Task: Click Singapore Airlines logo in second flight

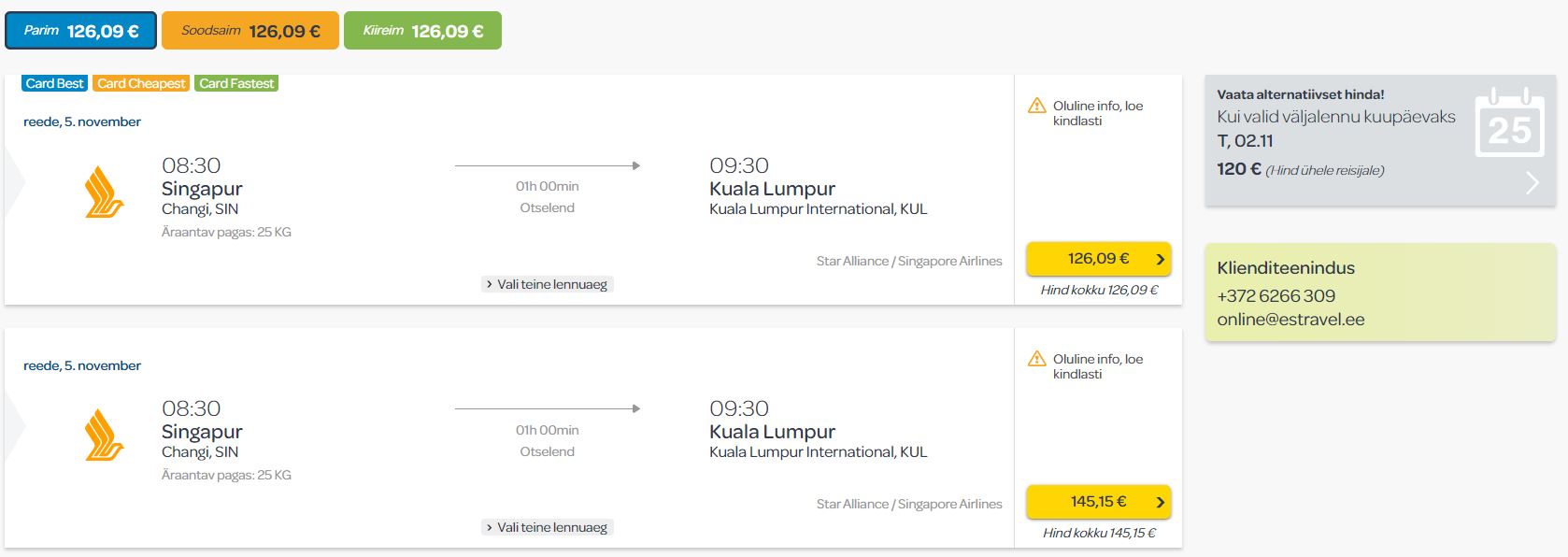Action: click(104, 436)
